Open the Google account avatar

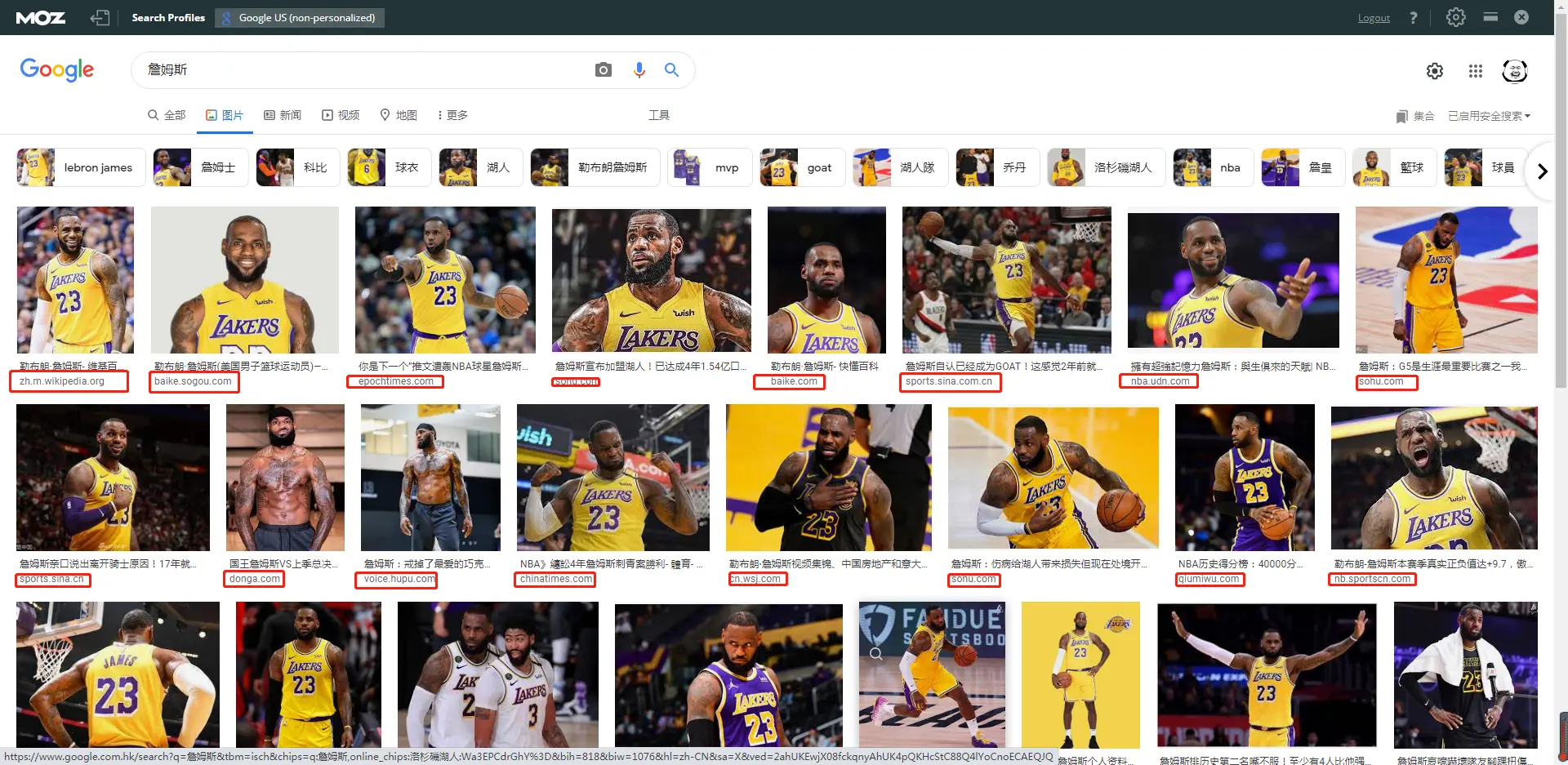point(1514,71)
